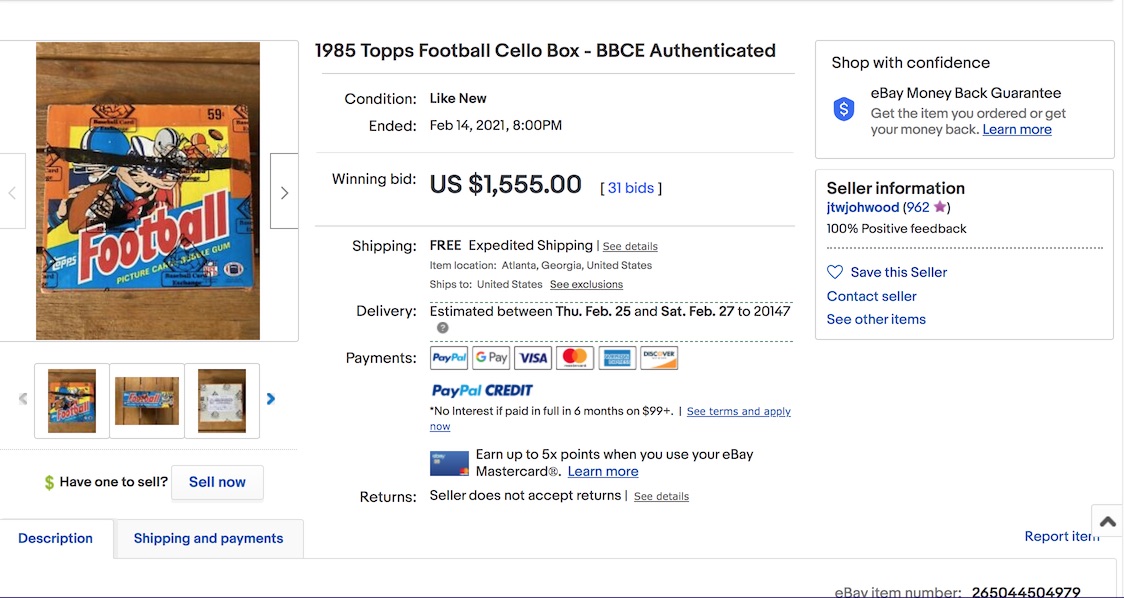The height and width of the screenshot is (598, 1124).
Task: Click the PayPal payment icon
Action: (449, 358)
